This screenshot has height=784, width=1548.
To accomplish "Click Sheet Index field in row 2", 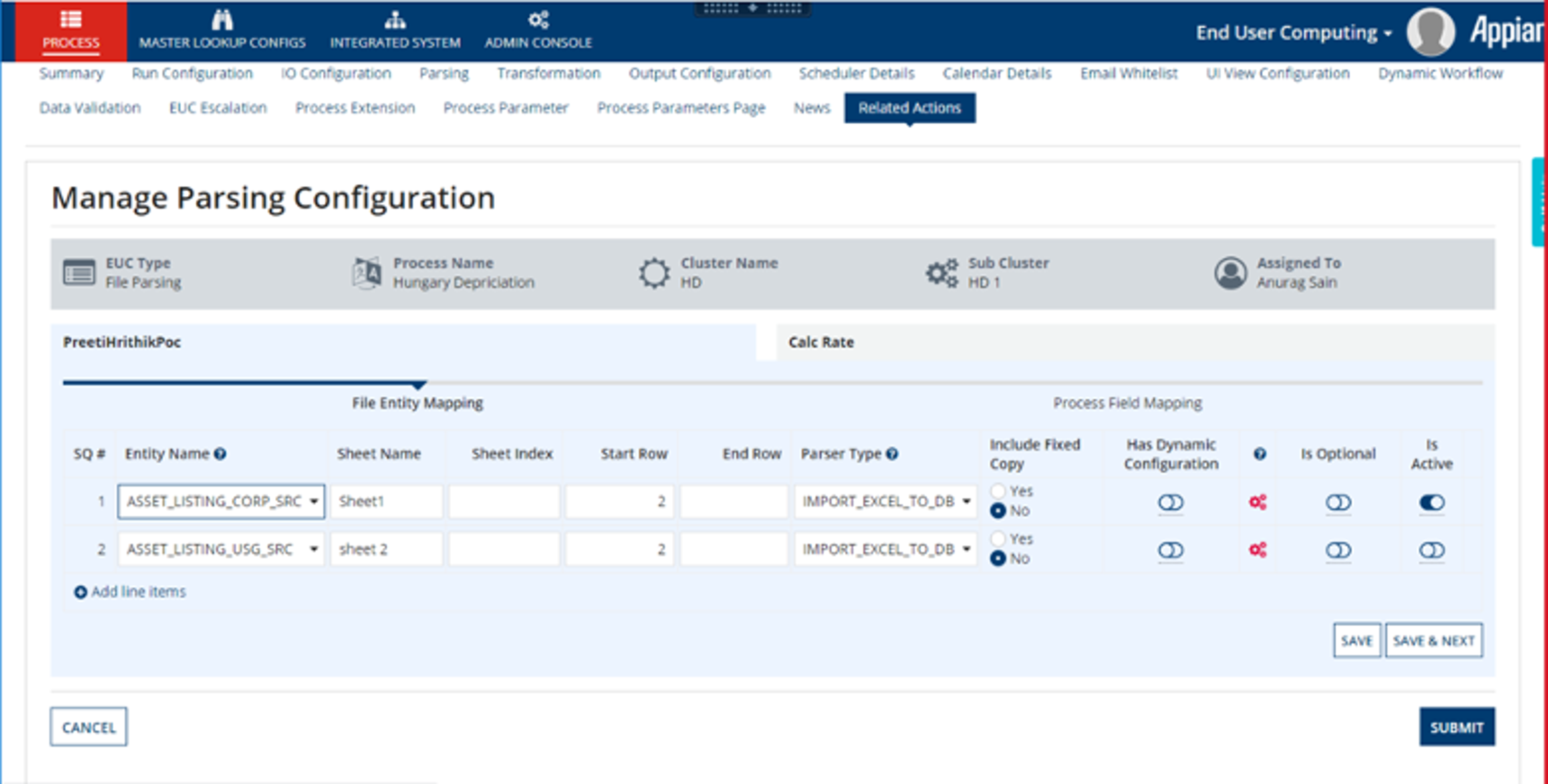I will click(x=504, y=549).
